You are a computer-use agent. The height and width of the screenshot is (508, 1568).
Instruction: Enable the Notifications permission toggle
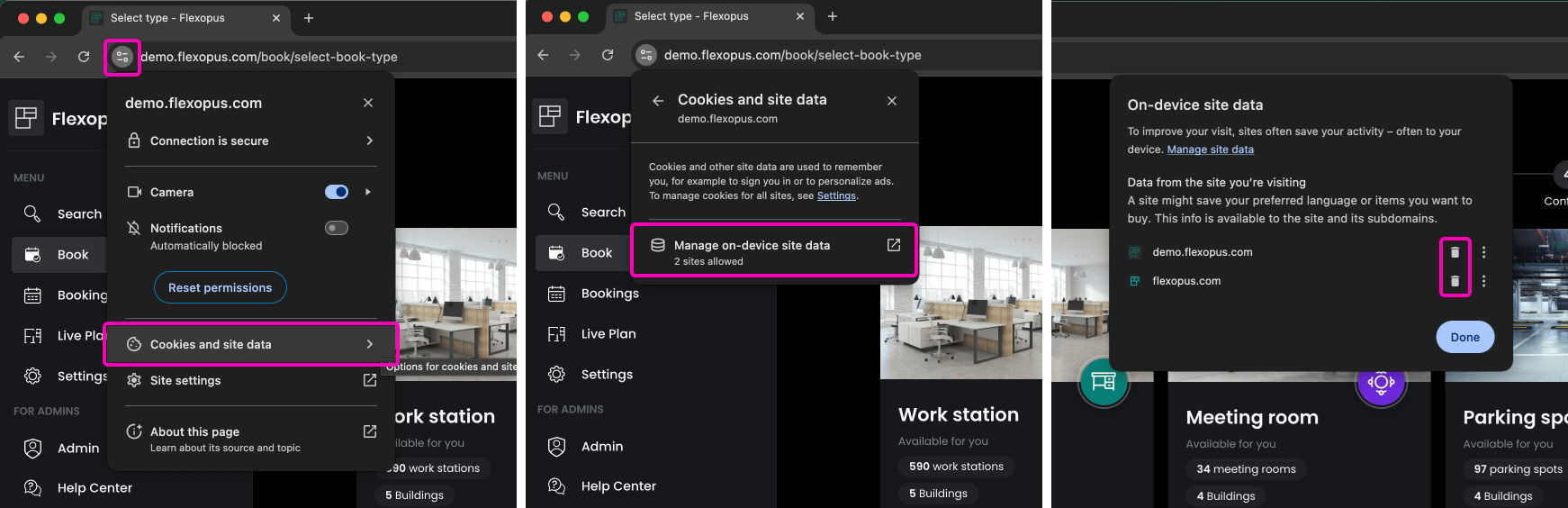click(337, 228)
